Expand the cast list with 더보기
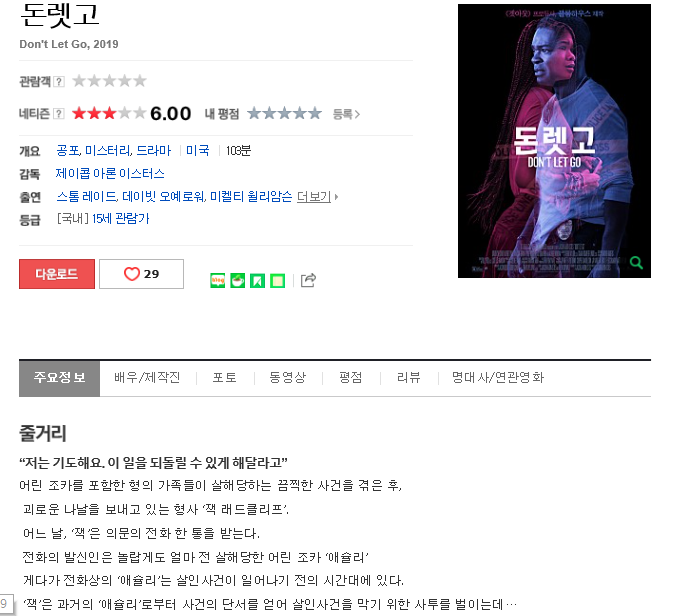Image resolution: width=681 pixels, height=616 pixels. coord(317,197)
